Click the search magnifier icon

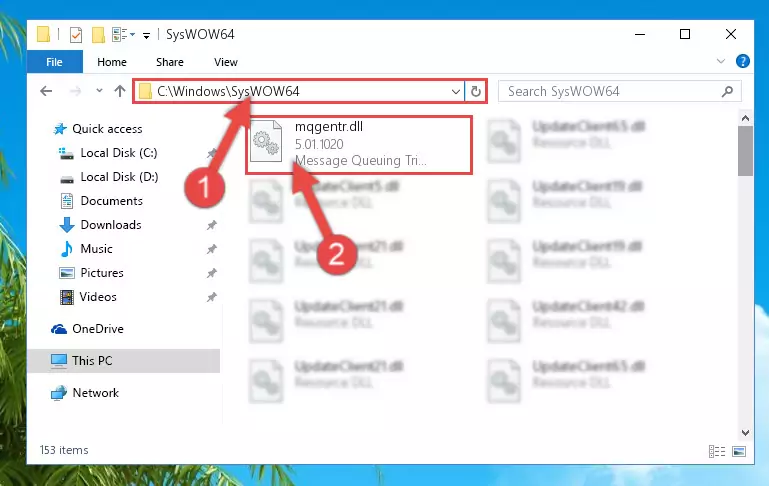pyautogui.click(x=727, y=92)
